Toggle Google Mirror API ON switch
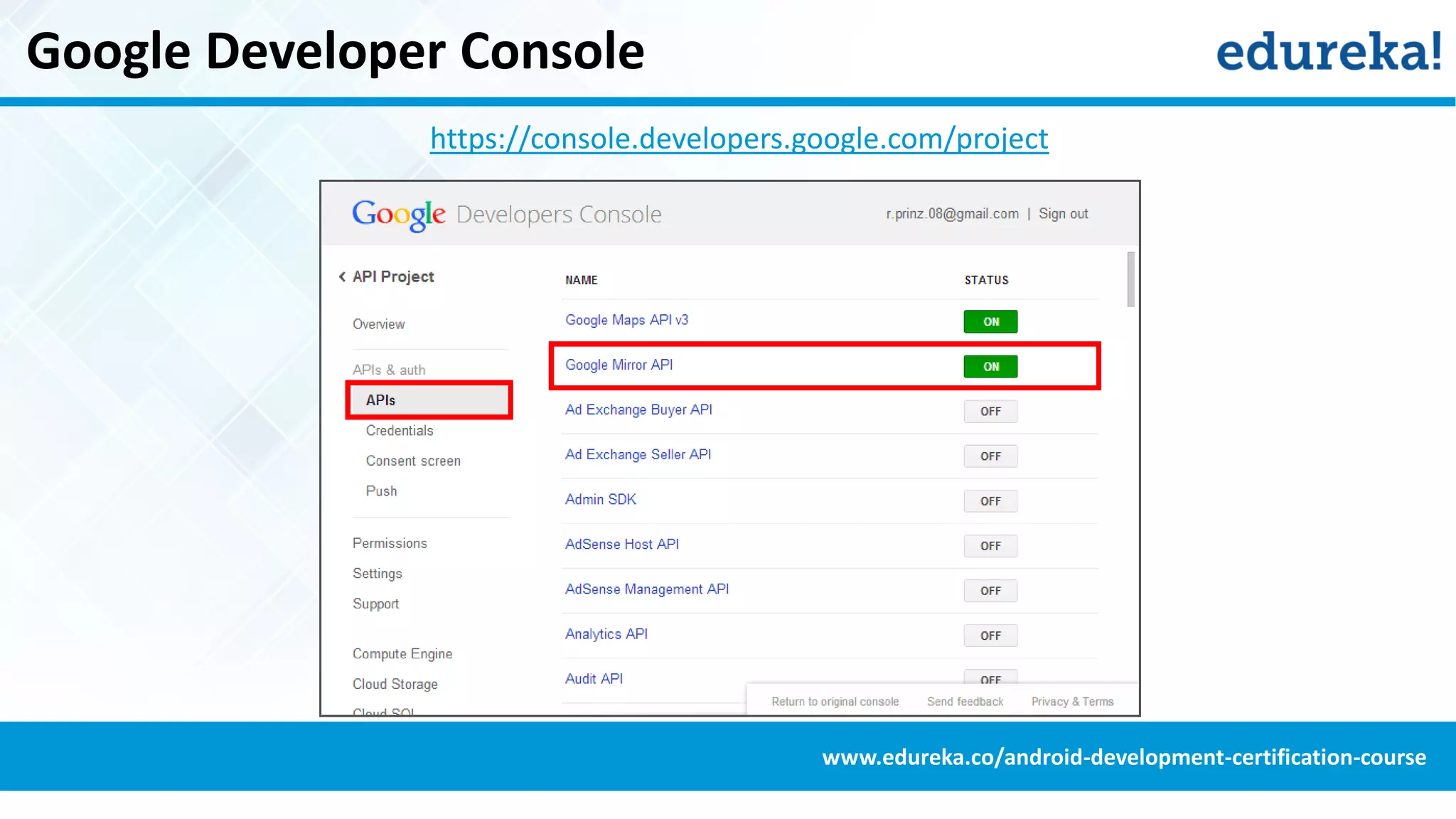The height and width of the screenshot is (819, 1456). (x=990, y=366)
